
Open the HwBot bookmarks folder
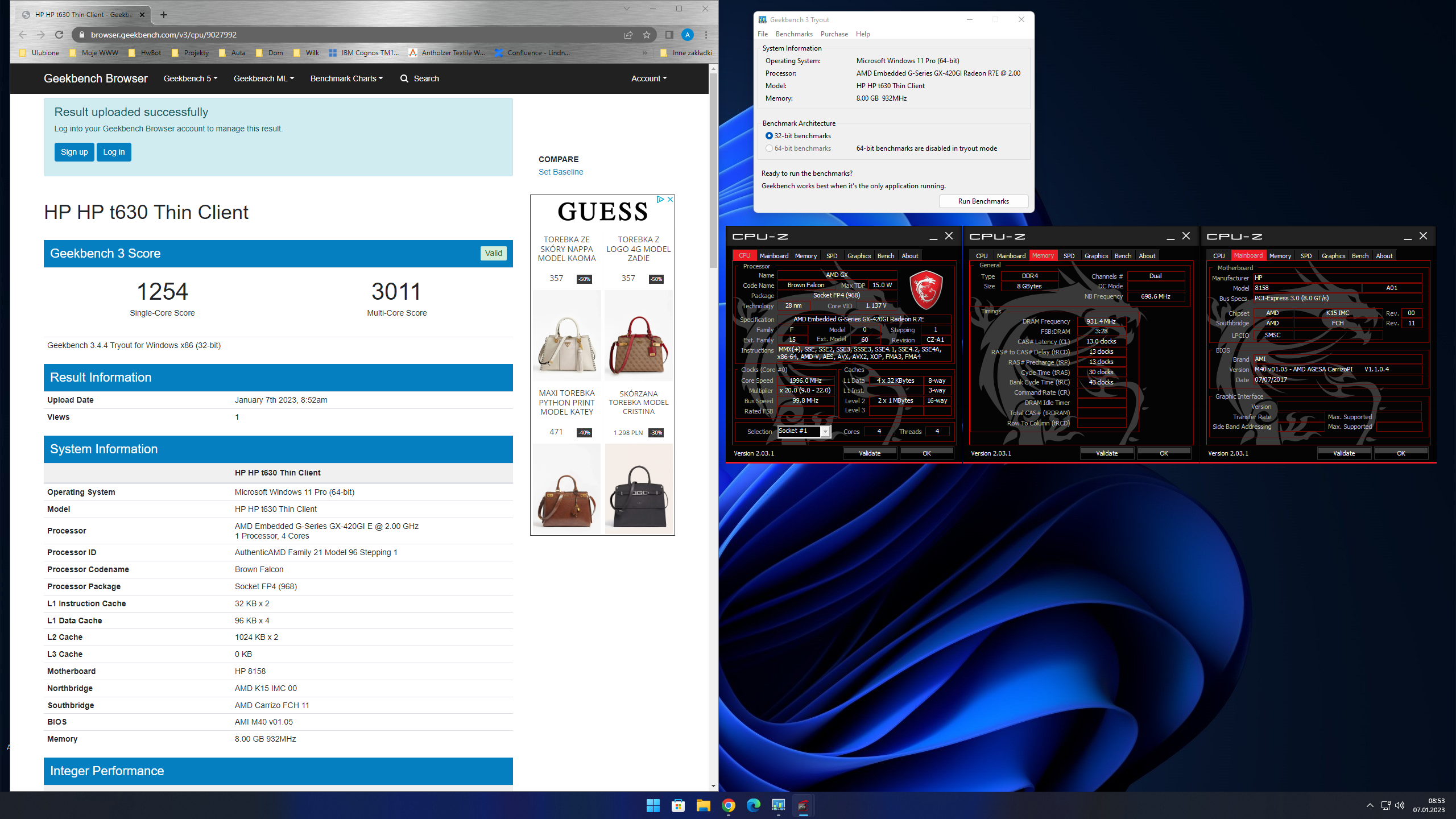click(145, 53)
